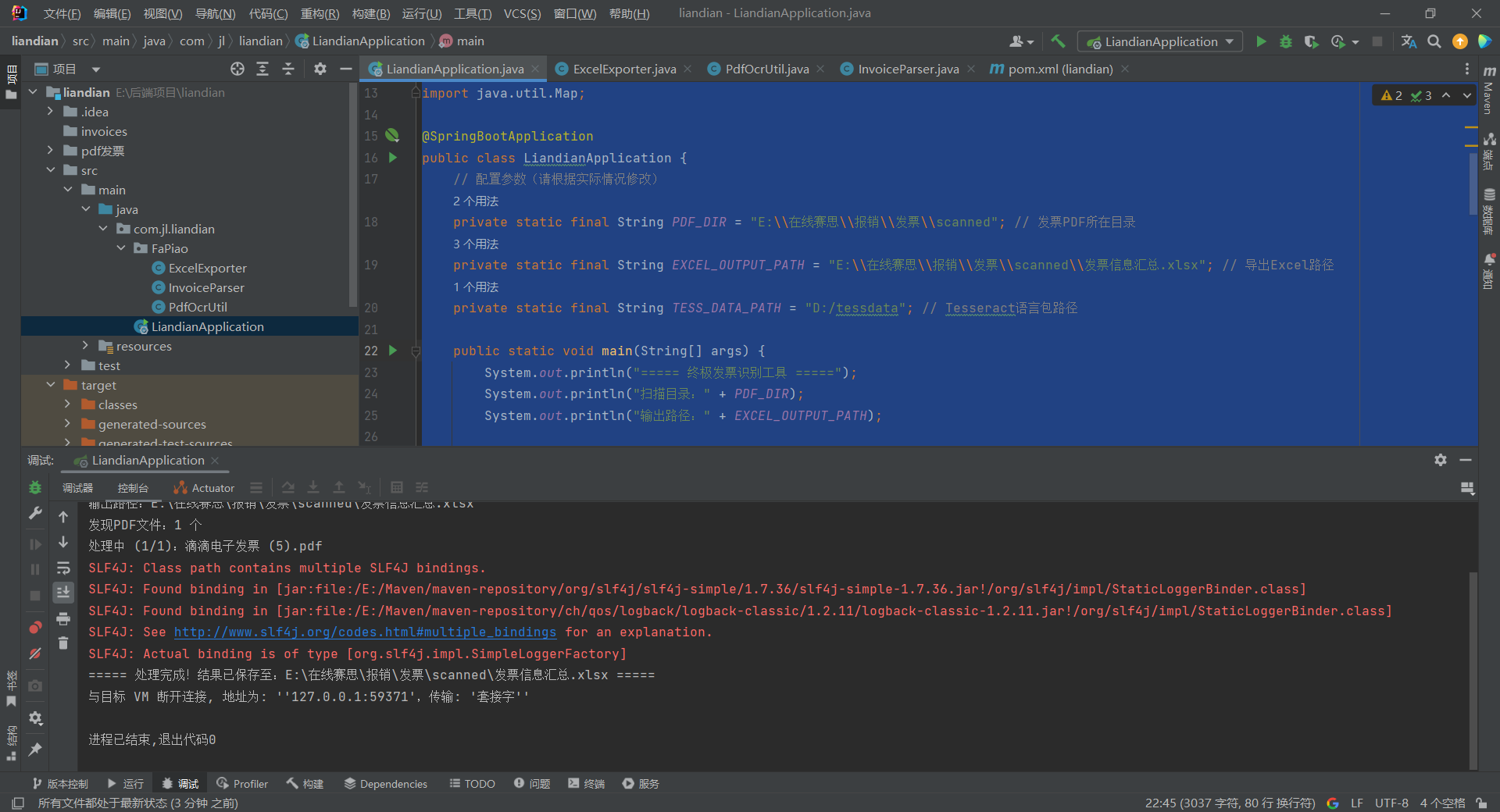Click the UTF-8 encoding in status bar
Image resolution: width=1500 pixels, height=812 pixels.
click(1391, 803)
